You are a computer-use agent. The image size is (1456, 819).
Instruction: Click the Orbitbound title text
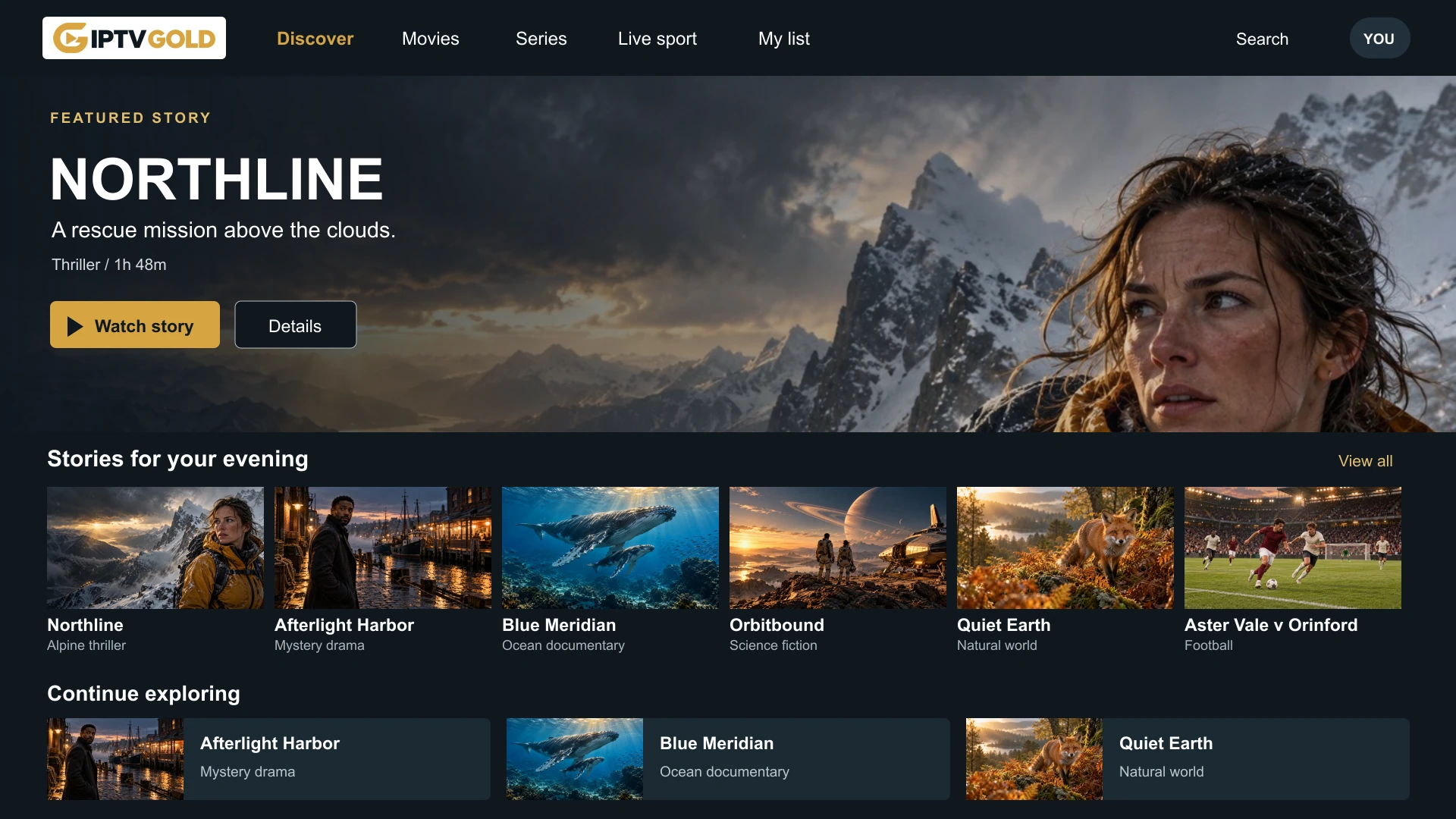[x=777, y=625]
